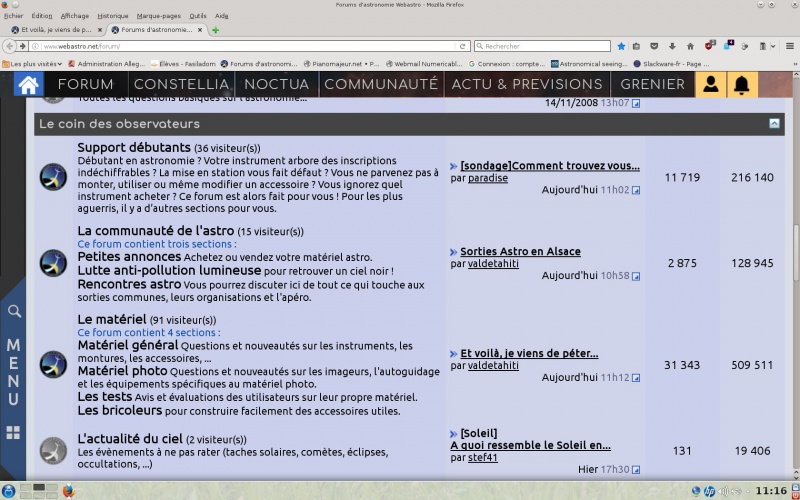Expand Les plus visités bookmarks dropdown

pos(33,64)
